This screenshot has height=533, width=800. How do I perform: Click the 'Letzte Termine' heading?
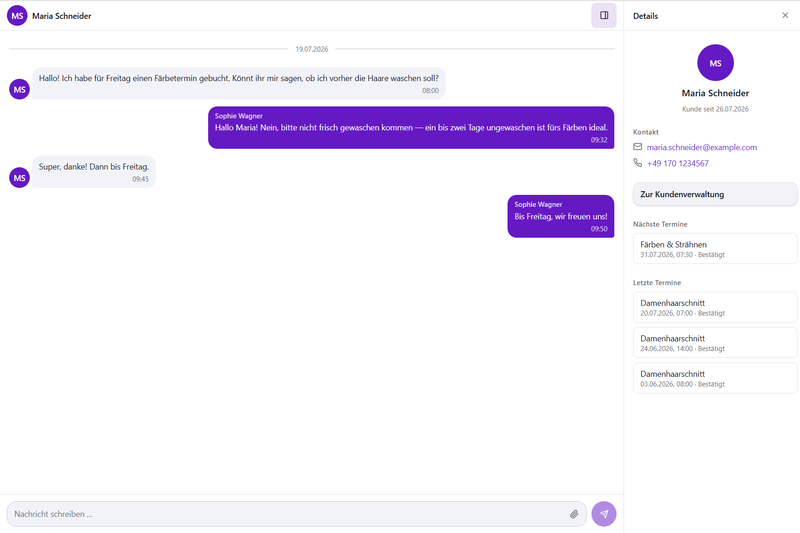pos(657,283)
